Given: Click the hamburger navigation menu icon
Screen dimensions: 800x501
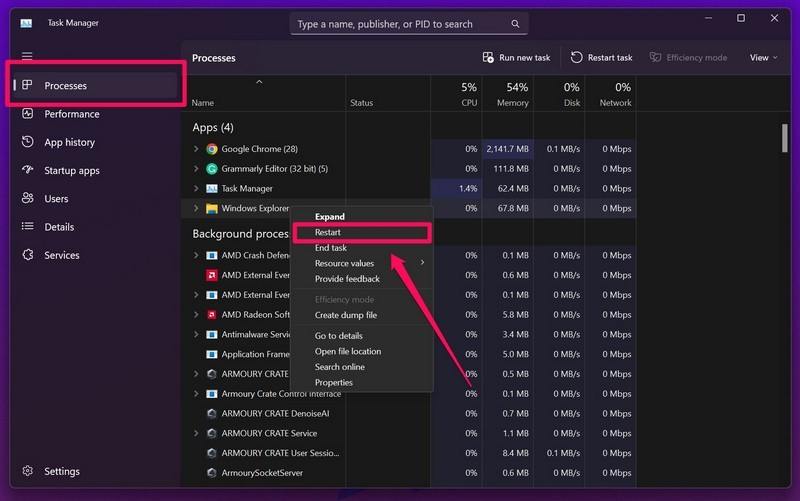Looking at the screenshot, I should [x=27, y=57].
